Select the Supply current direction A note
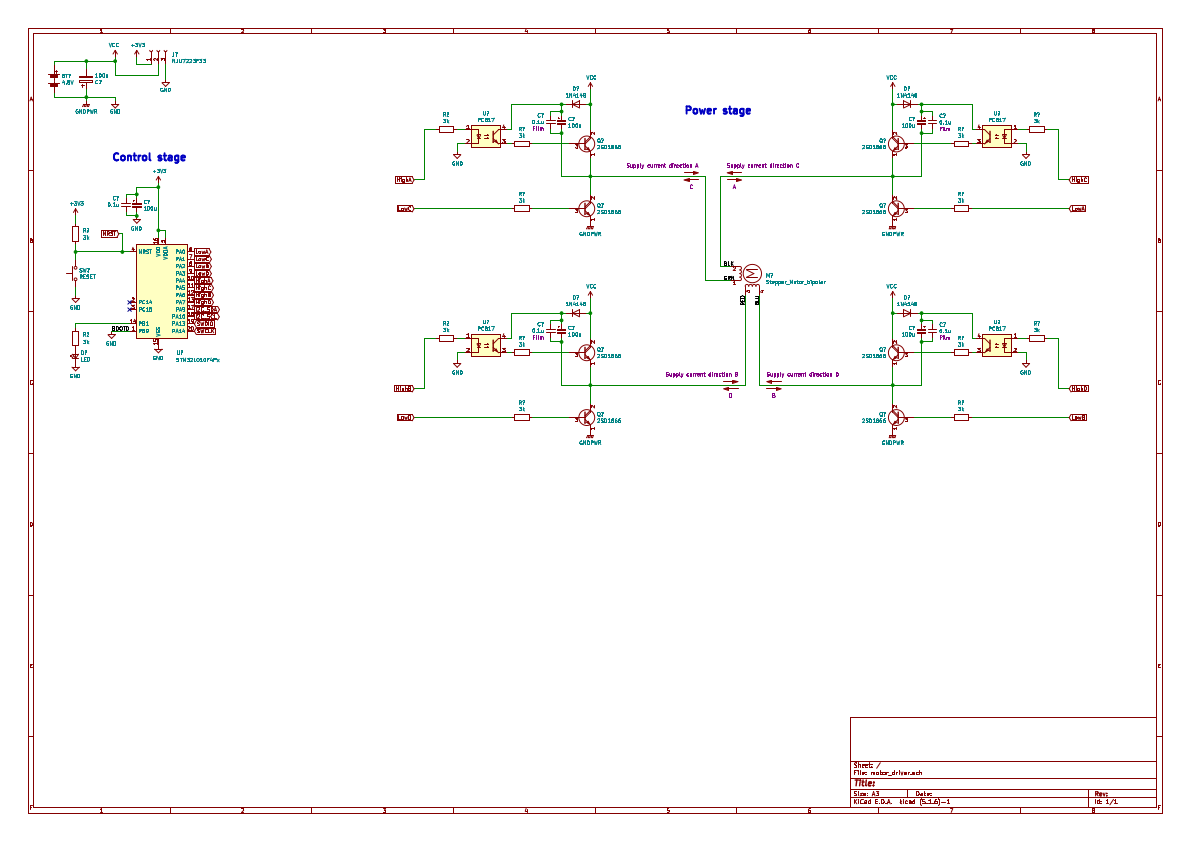1190x841 pixels. [663, 165]
